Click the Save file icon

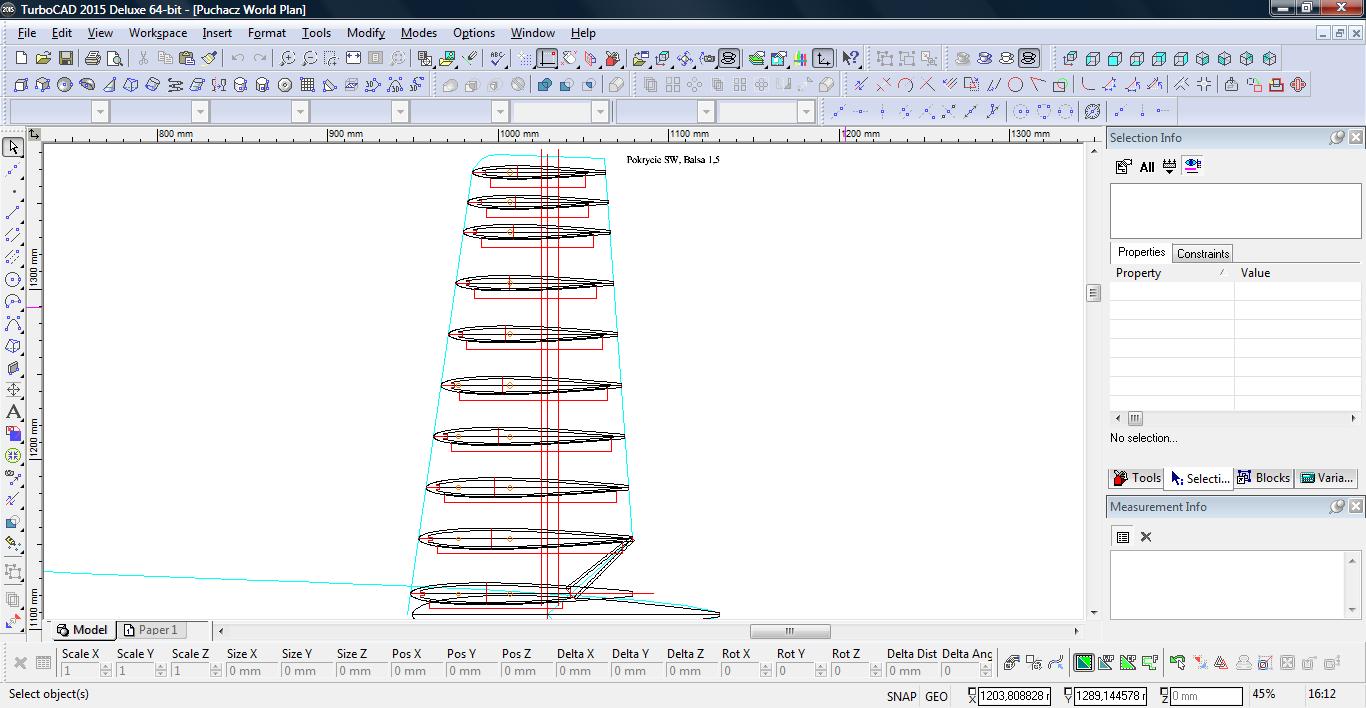pyautogui.click(x=66, y=59)
